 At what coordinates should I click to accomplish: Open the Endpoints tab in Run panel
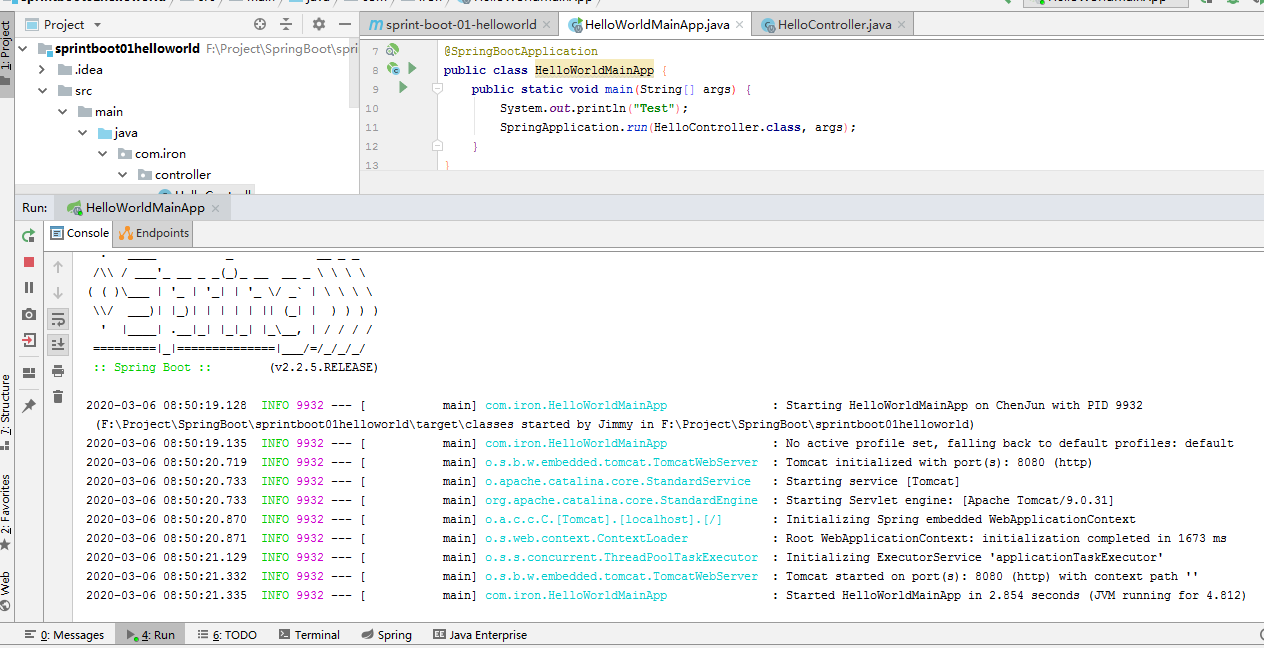coord(152,232)
